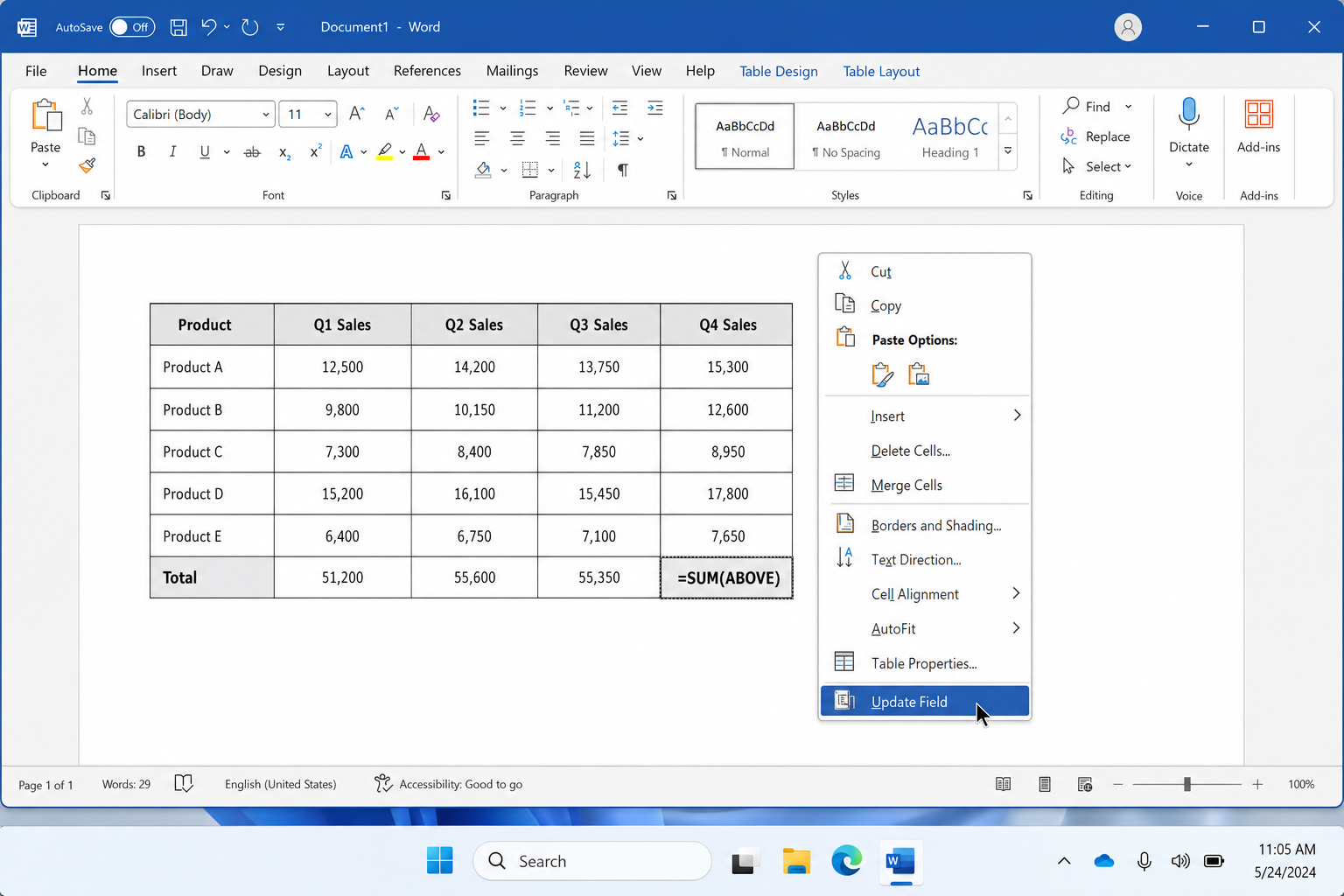
Task: Apply subscript formatting
Action: tap(284, 152)
